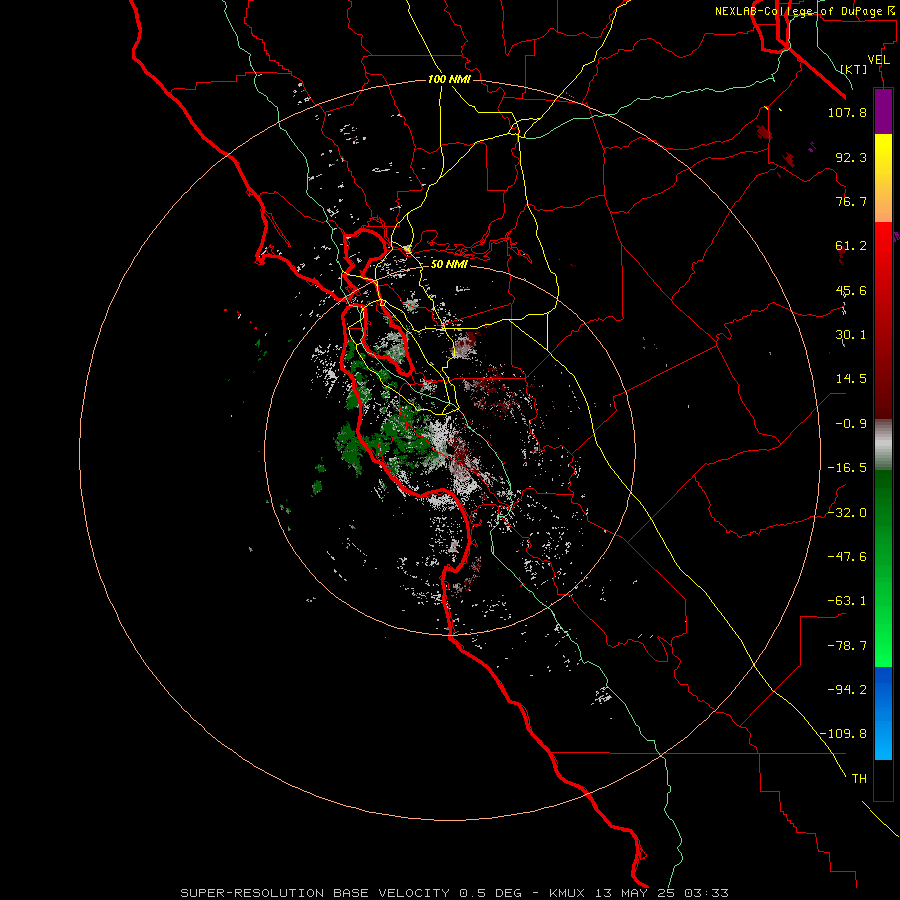The image size is (900, 900).
Task: Click the "KMUX 13 MAY 25 03:33" timestamp
Action: click(x=639, y=893)
